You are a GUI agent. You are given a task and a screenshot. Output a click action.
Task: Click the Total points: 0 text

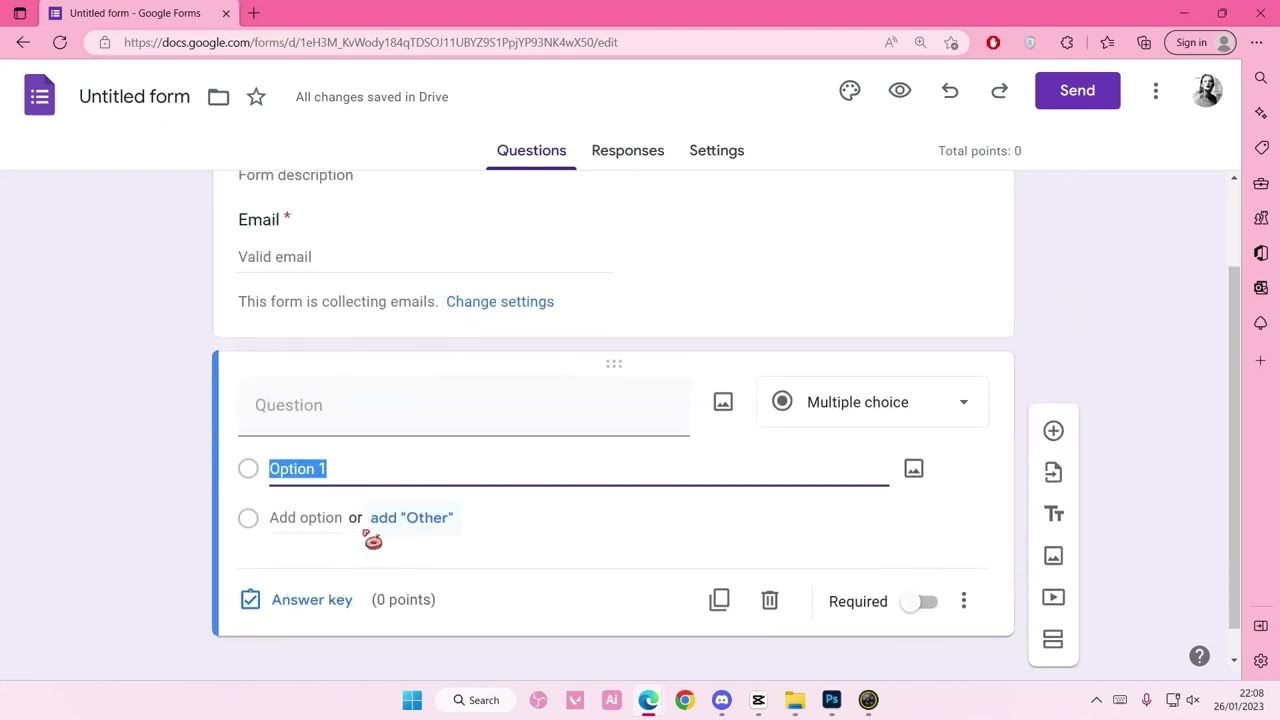point(979,151)
